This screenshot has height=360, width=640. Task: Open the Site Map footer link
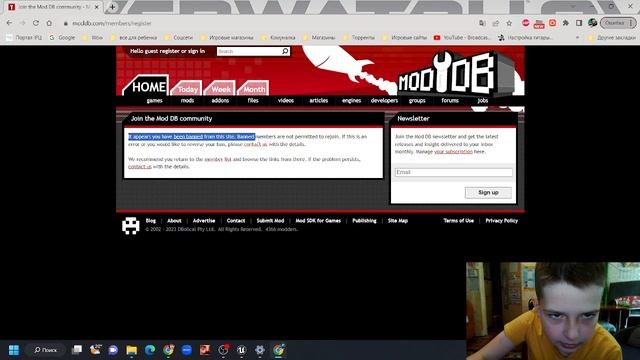click(398, 221)
